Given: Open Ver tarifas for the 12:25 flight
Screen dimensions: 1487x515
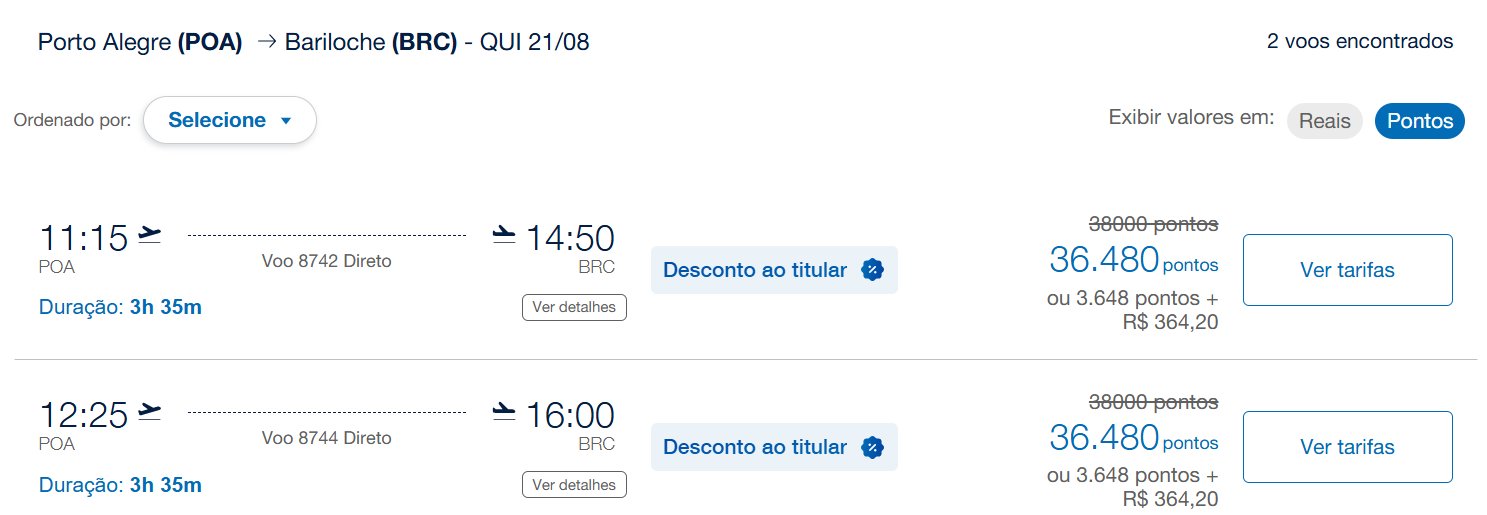Looking at the screenshot, I should (x=1347, y=447).
